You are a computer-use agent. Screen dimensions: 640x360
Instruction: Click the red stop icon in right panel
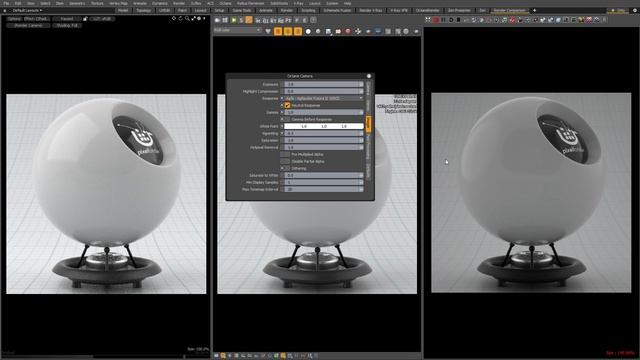click(436, 20)
